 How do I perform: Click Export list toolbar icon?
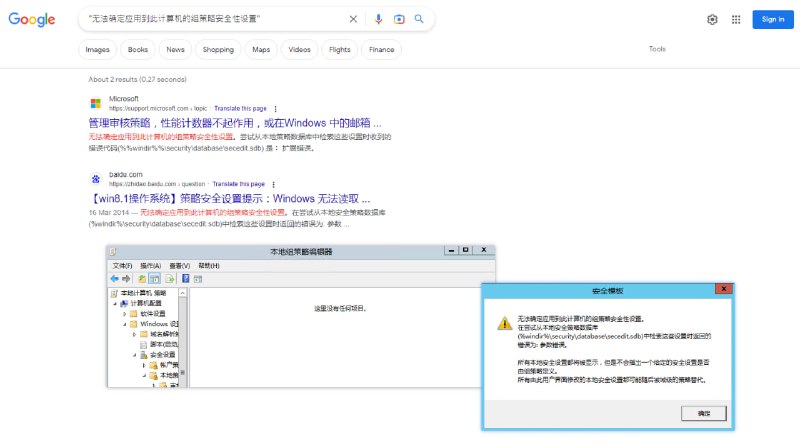(x=170, y=279)
